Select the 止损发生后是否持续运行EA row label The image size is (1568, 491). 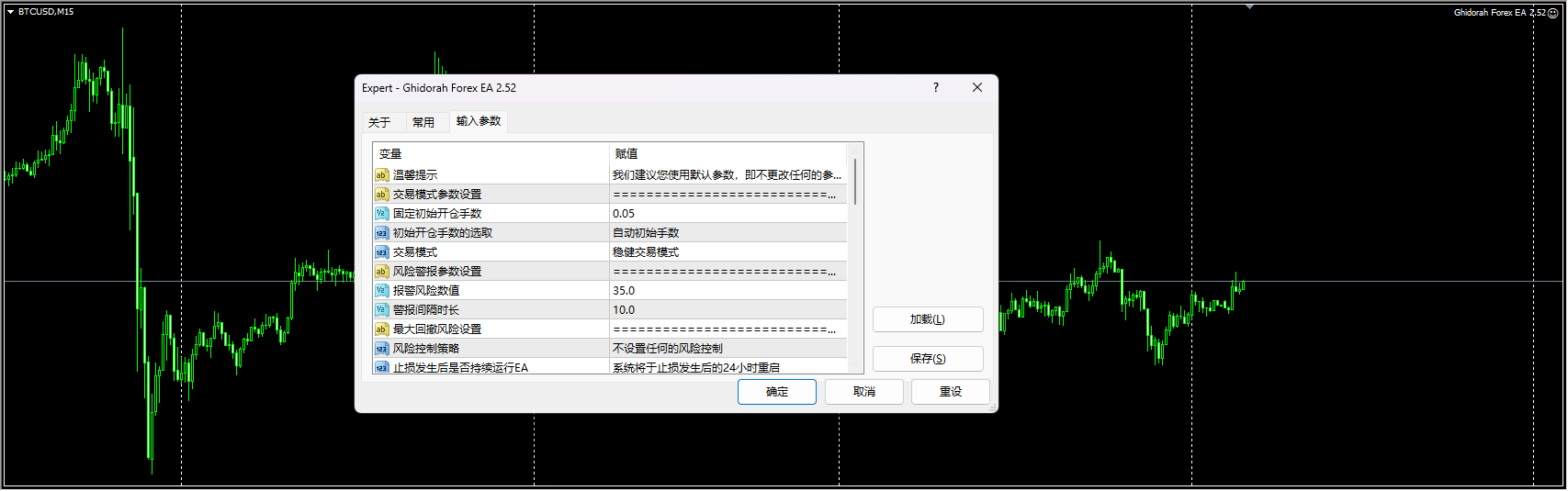click(461, 367)
